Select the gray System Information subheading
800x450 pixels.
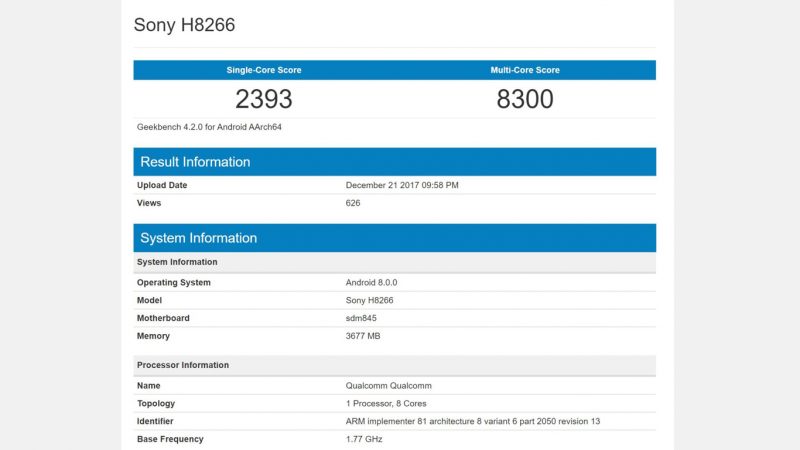pyautogui.click(x=177, y=262)
